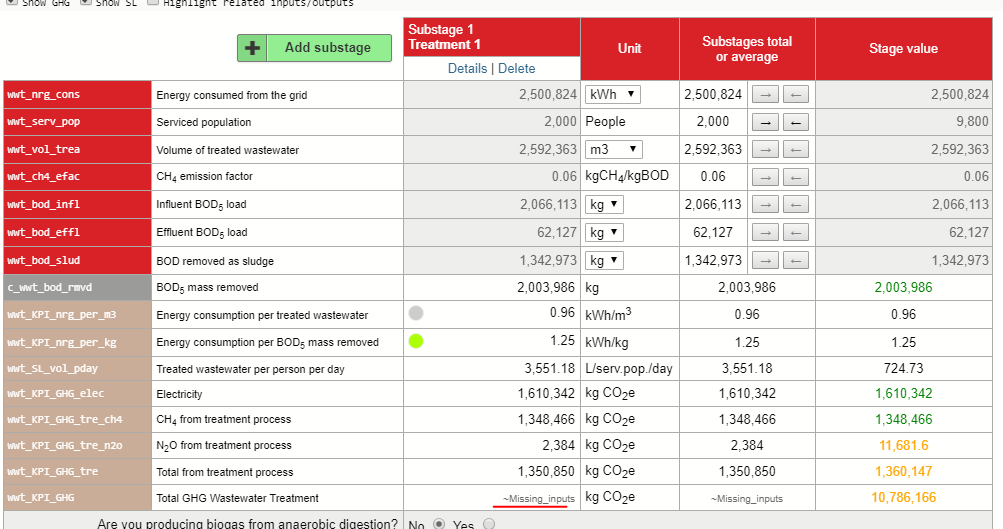
Task: Click variable code wwt_vol_trea
Action: [43, 150]
